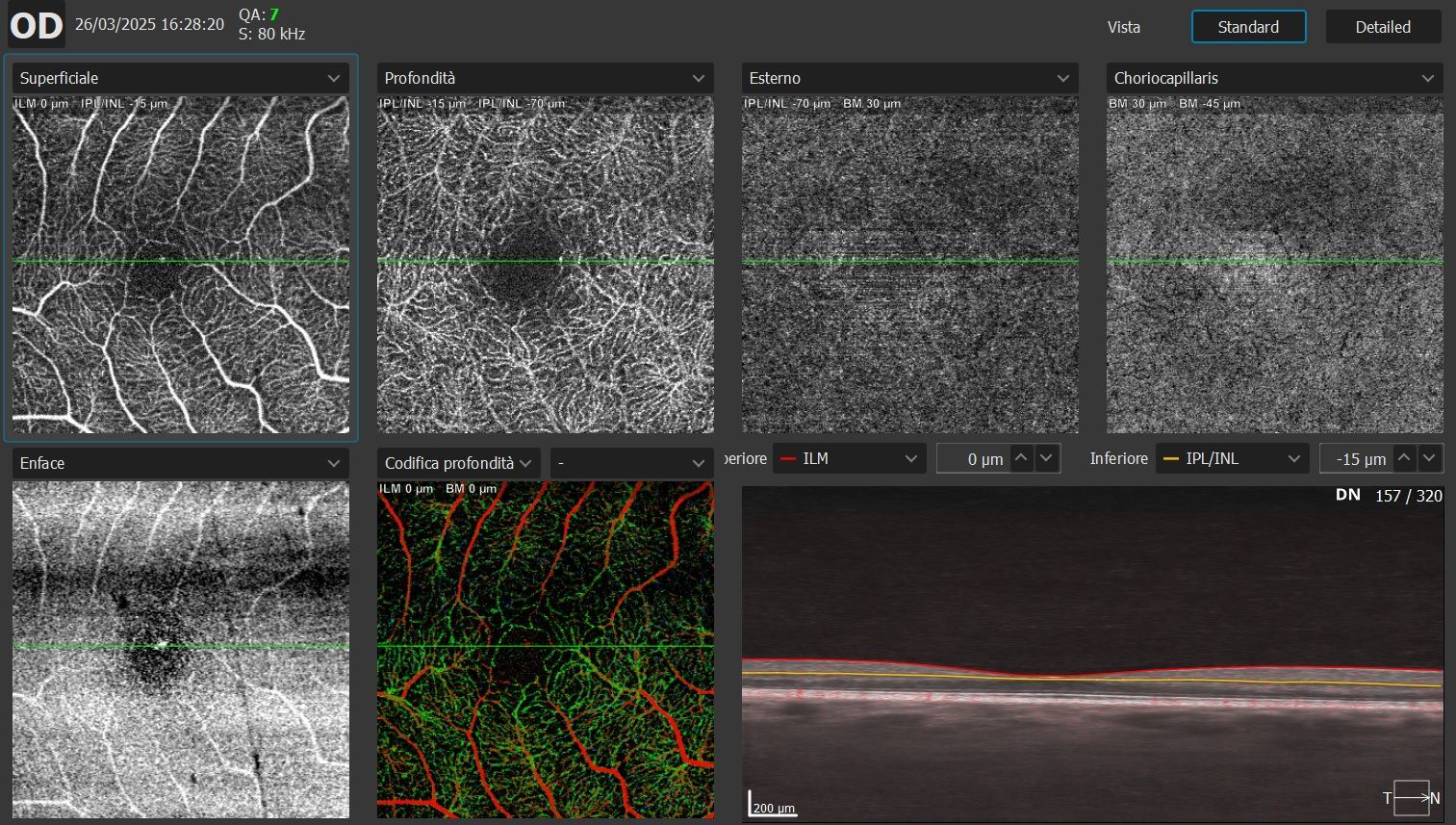Click the down arrow beside 0 µm
The image size is (1456, 825).
pos(1047,458)
